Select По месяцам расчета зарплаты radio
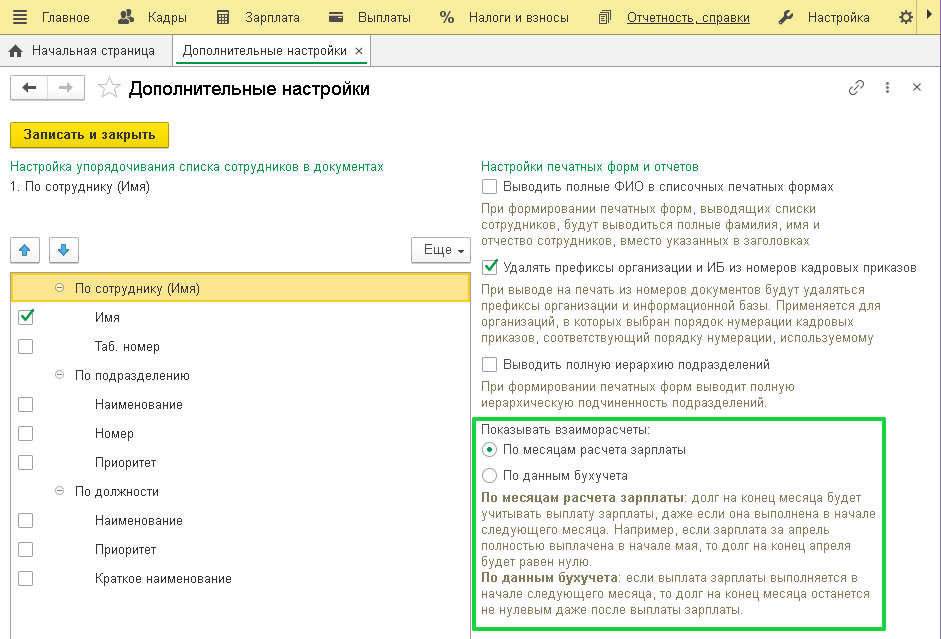This screenshot has width=941, height=639. coord(490,449)
